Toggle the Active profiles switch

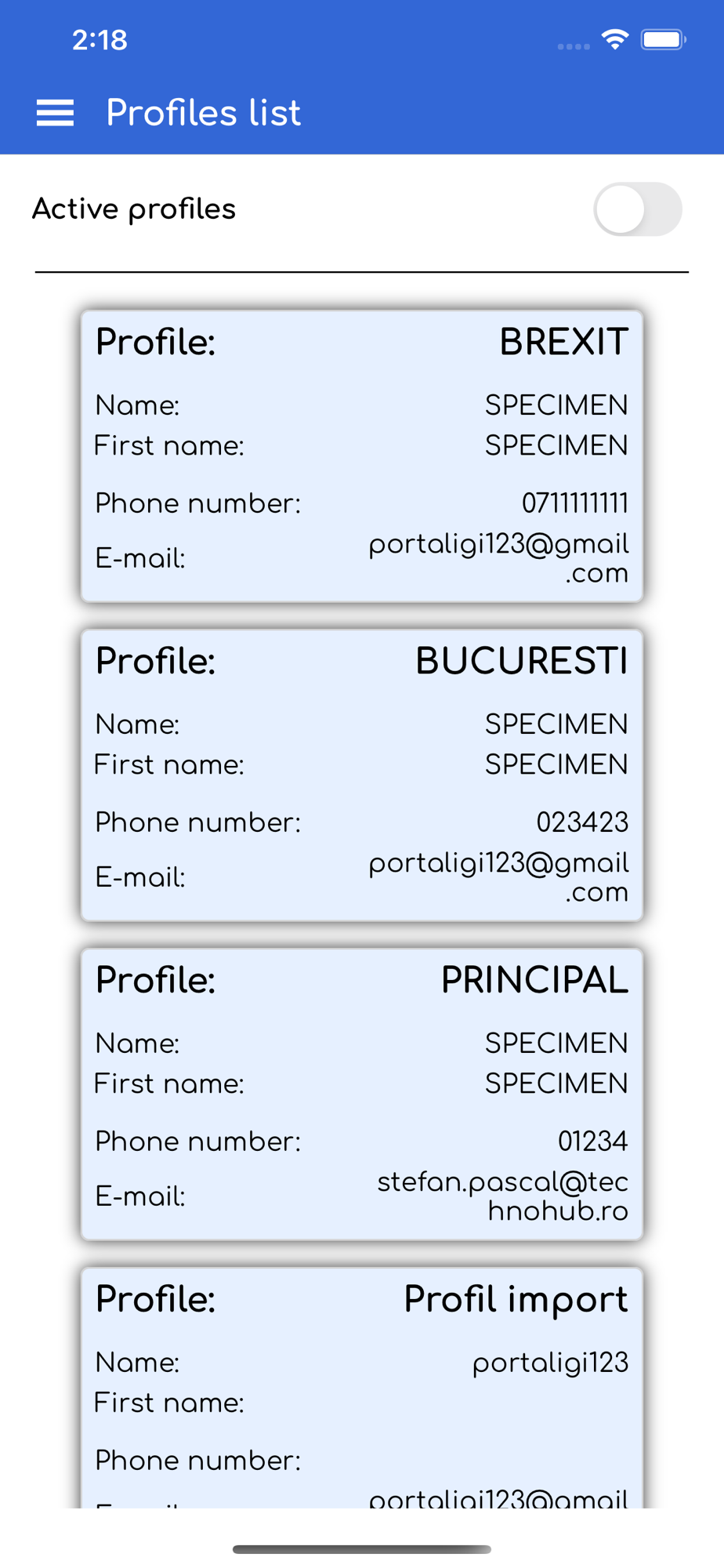[x=637, y=209]
